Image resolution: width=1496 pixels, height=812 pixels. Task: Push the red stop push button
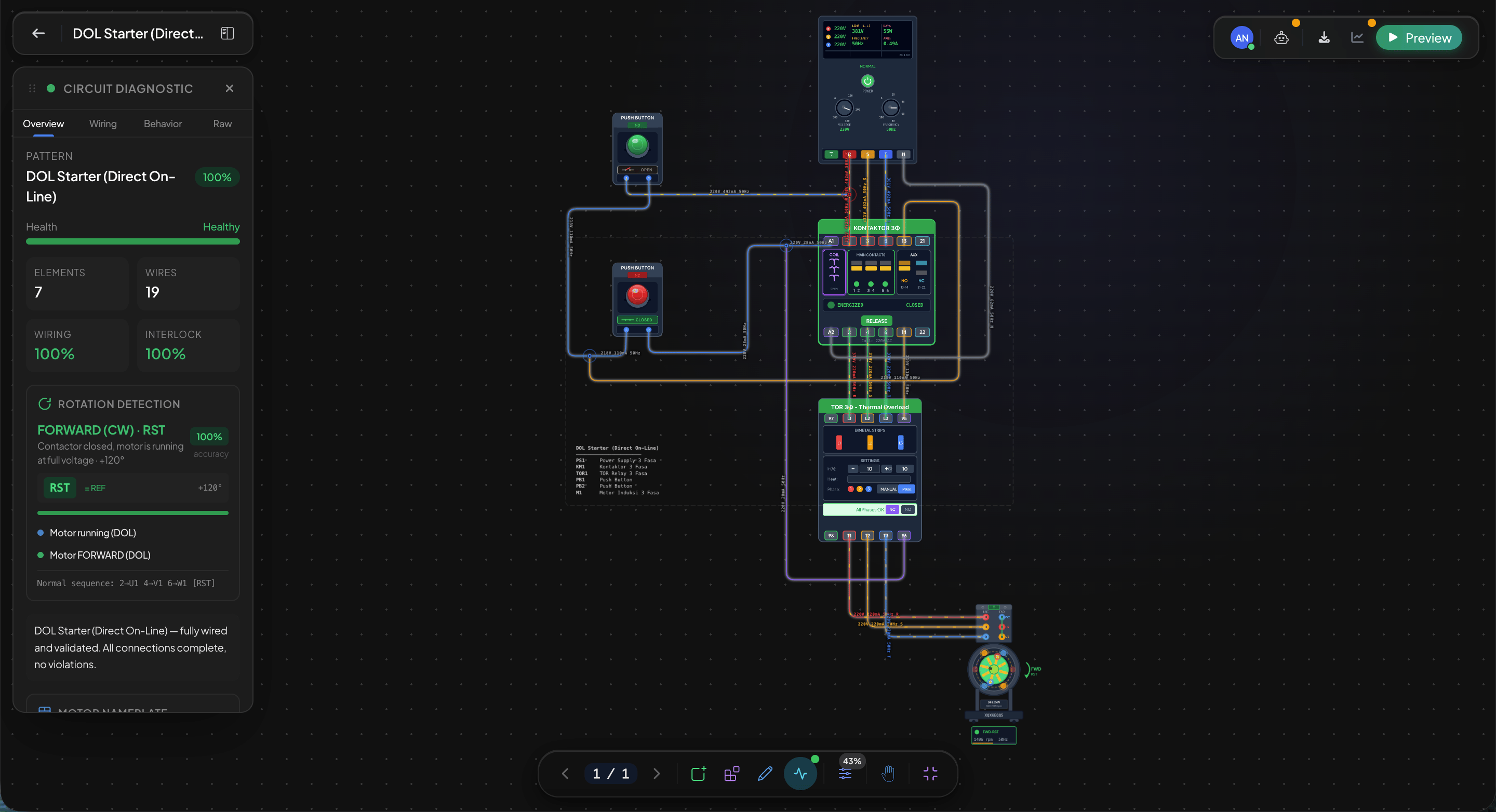(637, 295)
